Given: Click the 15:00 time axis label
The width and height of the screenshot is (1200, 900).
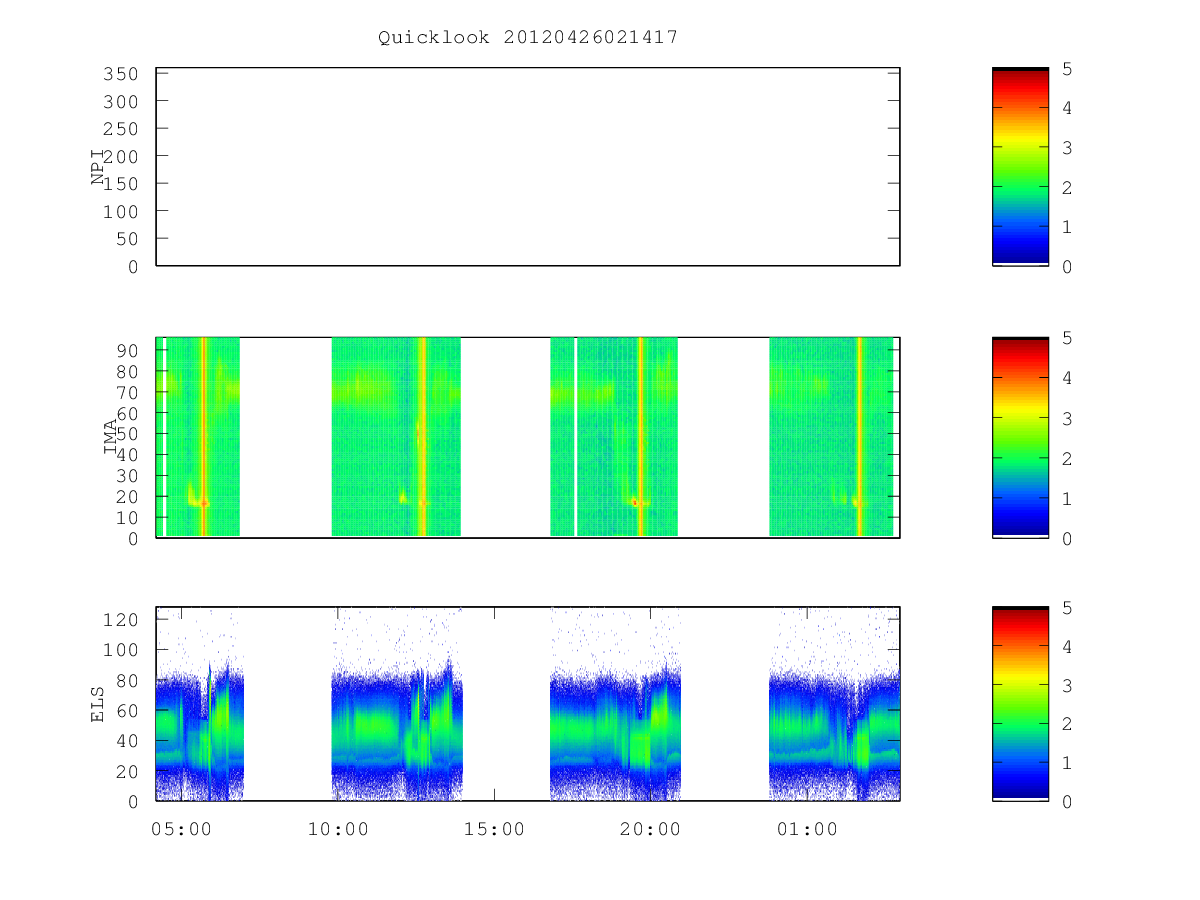Looking at the screenshot, I should 494,829.
